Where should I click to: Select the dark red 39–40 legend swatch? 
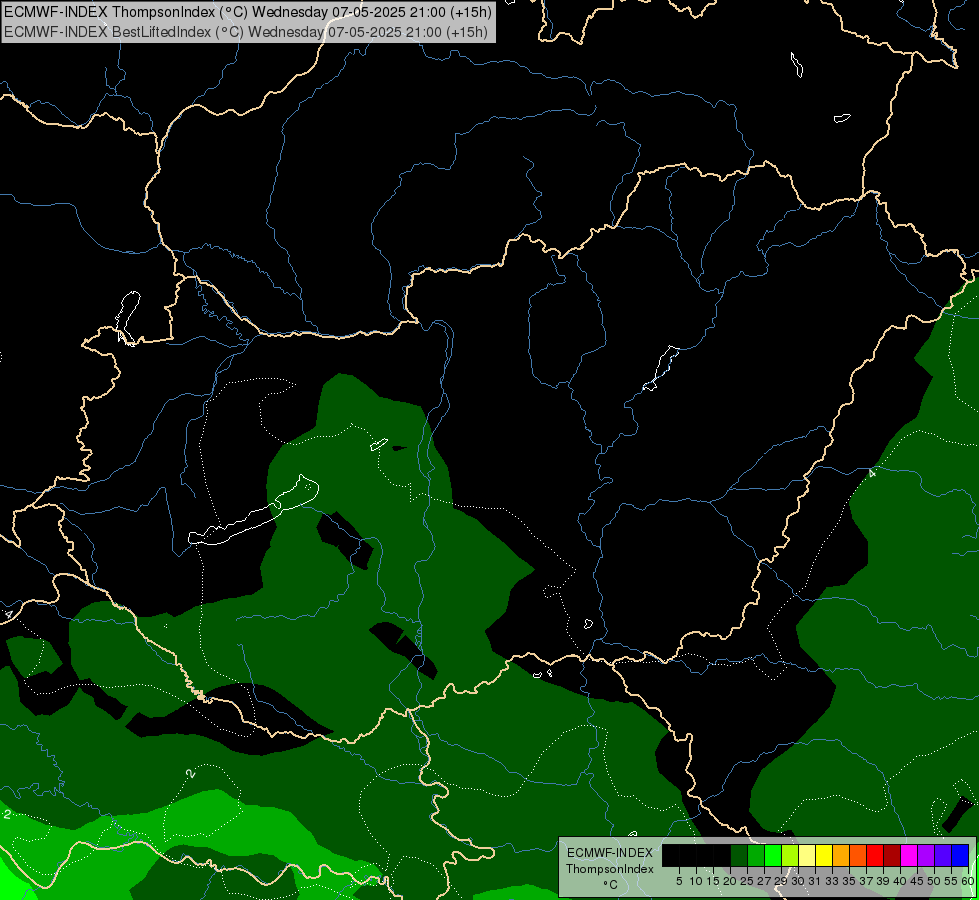point(892,855)
